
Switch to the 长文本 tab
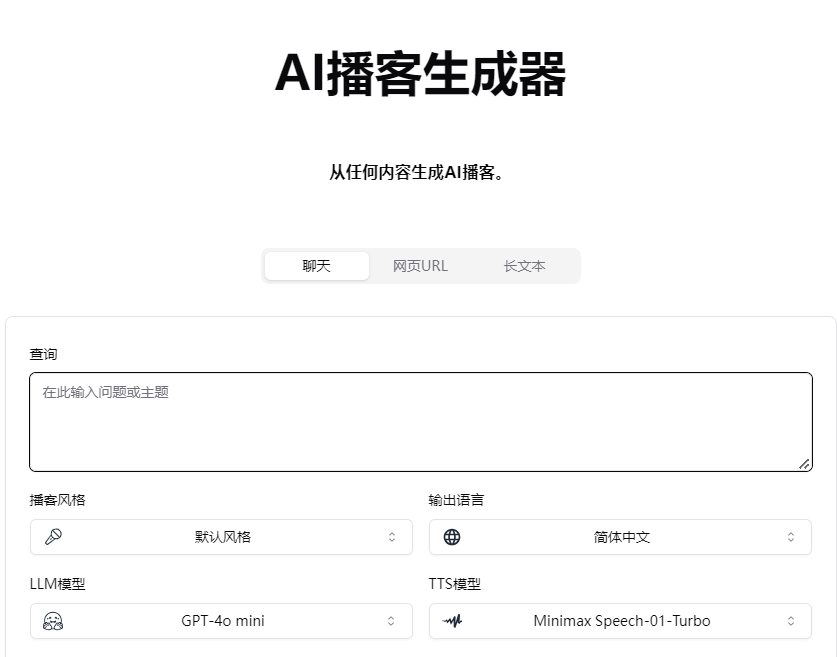pyautogui.click(x=524, y=266)
